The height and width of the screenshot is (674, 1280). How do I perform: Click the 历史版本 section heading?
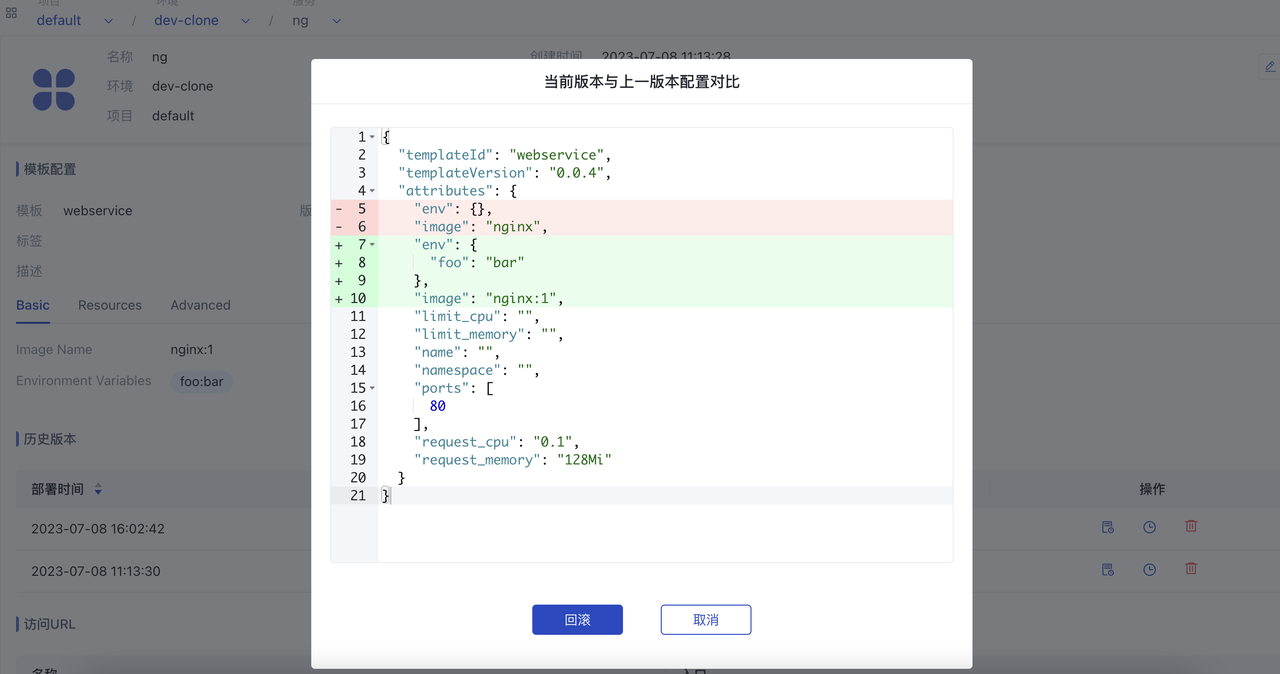50,439
